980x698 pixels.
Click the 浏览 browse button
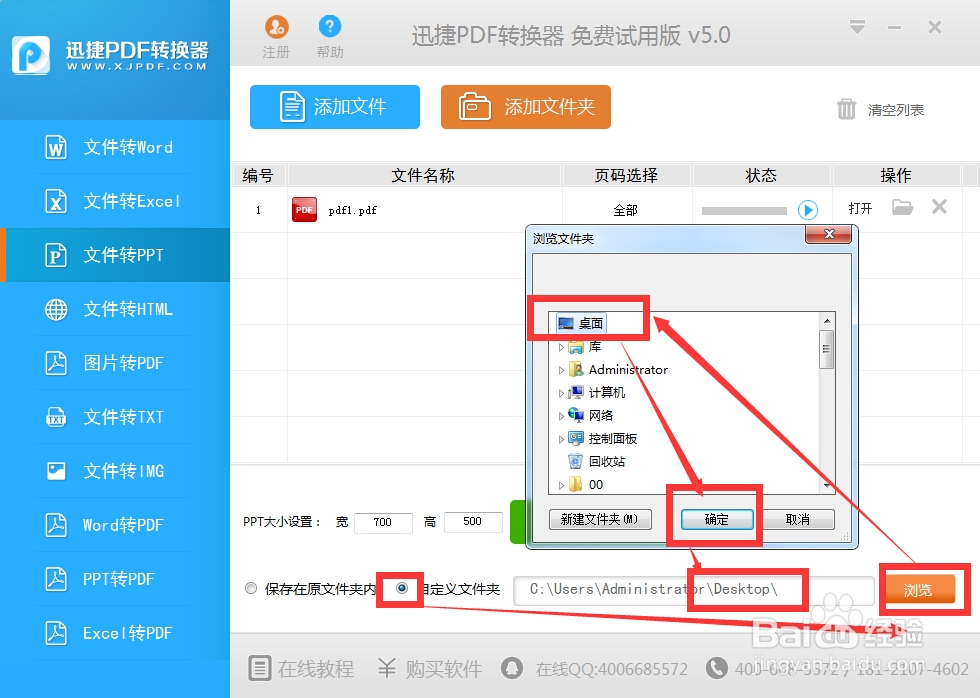[x=920, y=590]
